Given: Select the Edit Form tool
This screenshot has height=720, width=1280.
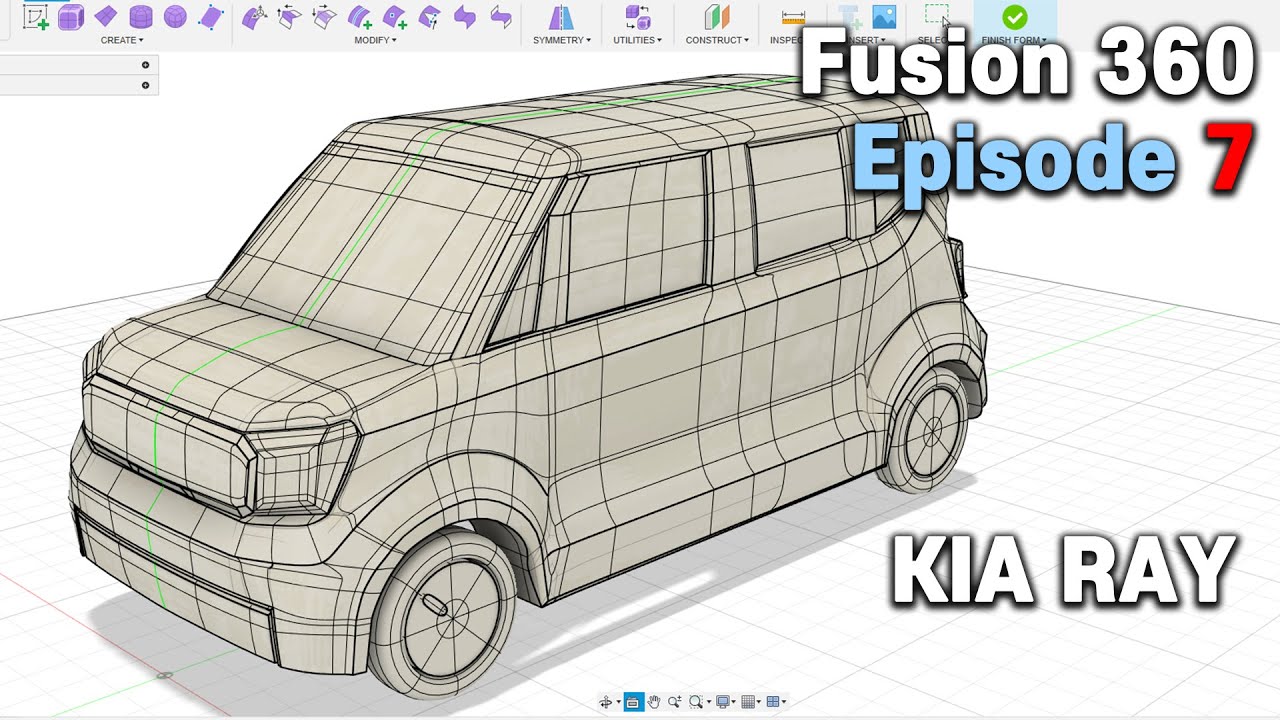Looking at the screenshot, I should (255, 16).
